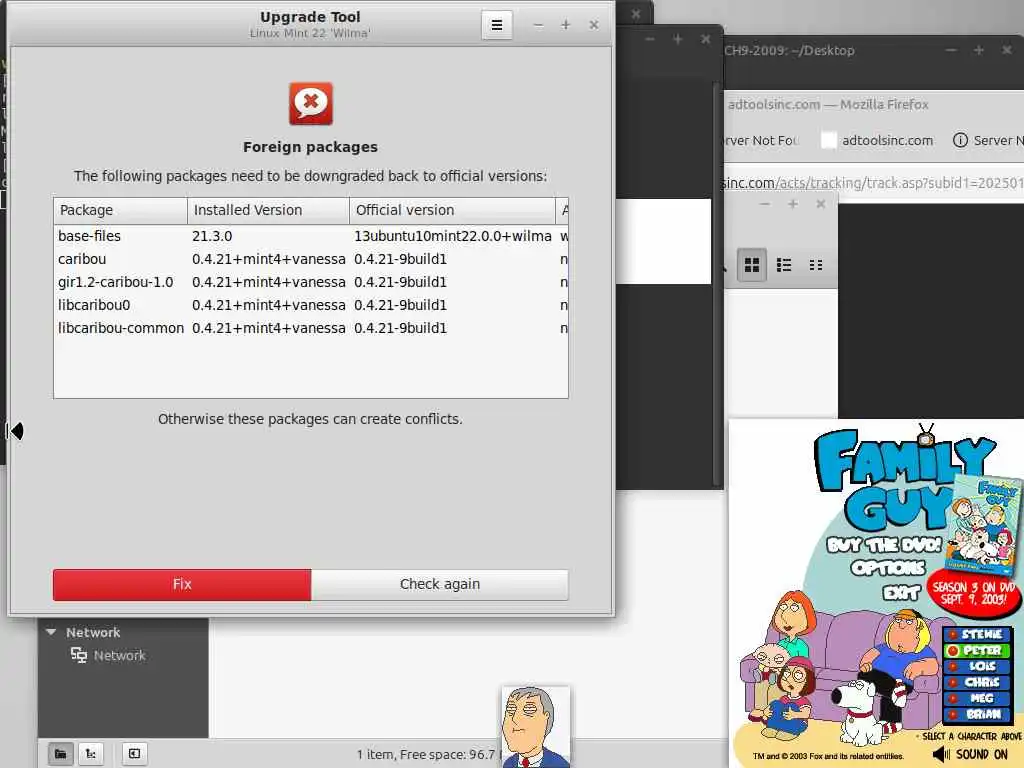Click the adtoolsinc.com tab favicon
The image size is (1024, 768).
[828, 140]
